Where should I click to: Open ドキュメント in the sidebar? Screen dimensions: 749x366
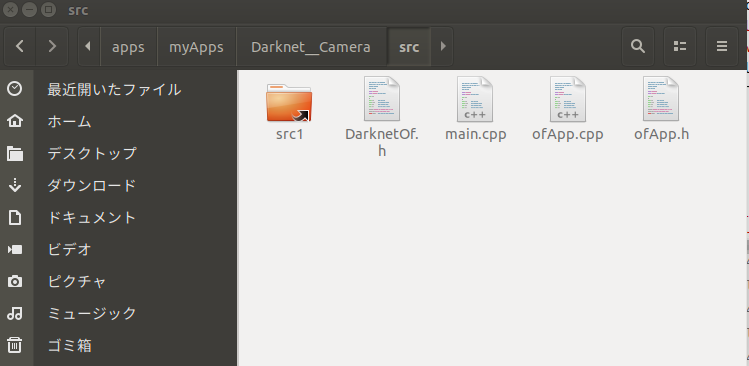(92, 217)
